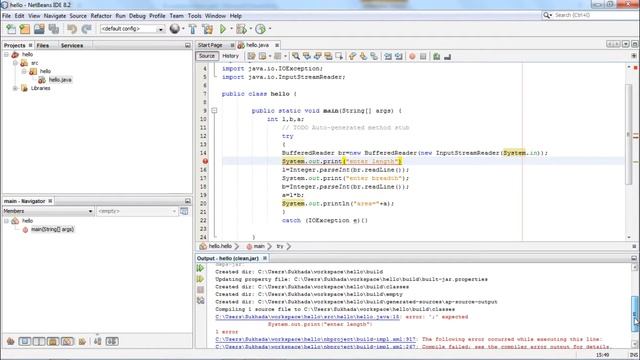The height and width of the screenshot is (360, 640).
Task: Toggle Show Inherited Members in Navigator
Action: [11, 341]
